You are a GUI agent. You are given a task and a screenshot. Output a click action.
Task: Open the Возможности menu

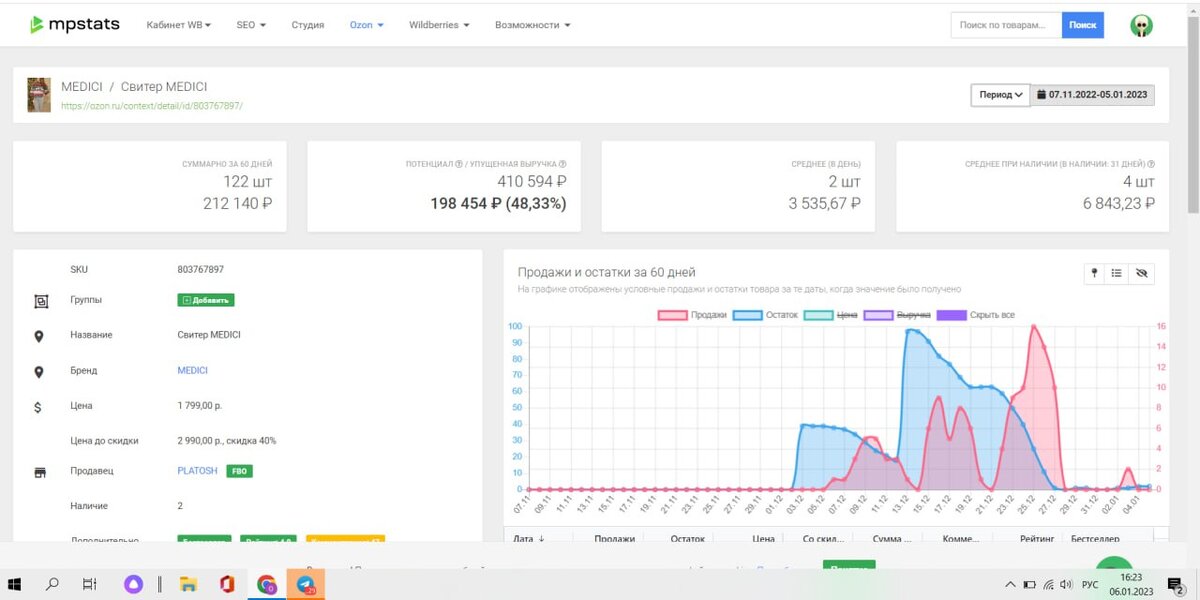[x=533, y=25]
